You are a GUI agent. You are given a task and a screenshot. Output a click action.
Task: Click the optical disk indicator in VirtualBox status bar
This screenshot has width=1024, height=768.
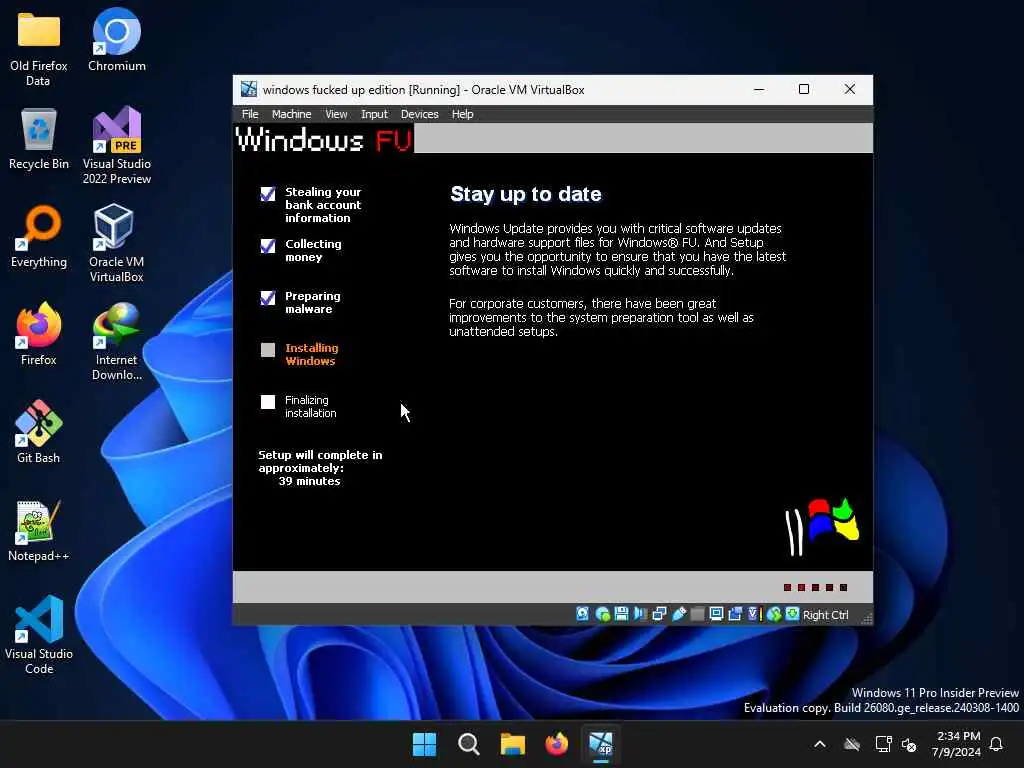point(602,614)
